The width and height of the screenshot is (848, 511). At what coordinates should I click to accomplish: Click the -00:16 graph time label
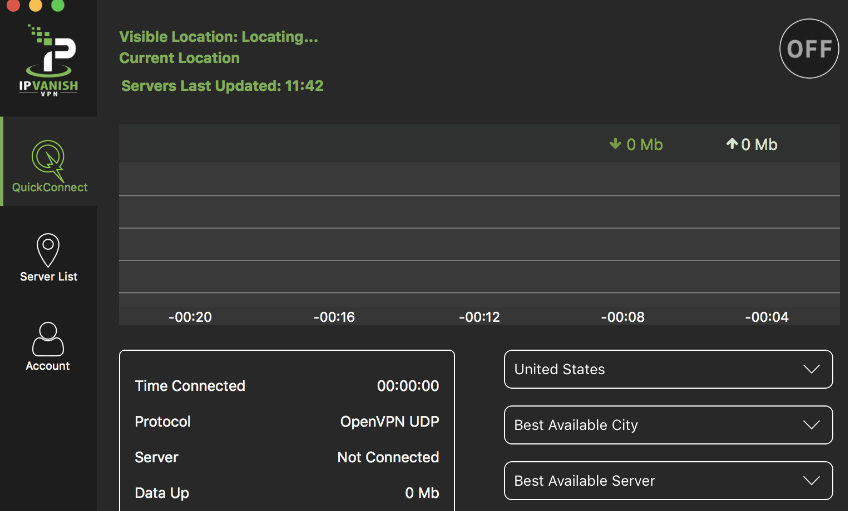click(x=334, y=317)
